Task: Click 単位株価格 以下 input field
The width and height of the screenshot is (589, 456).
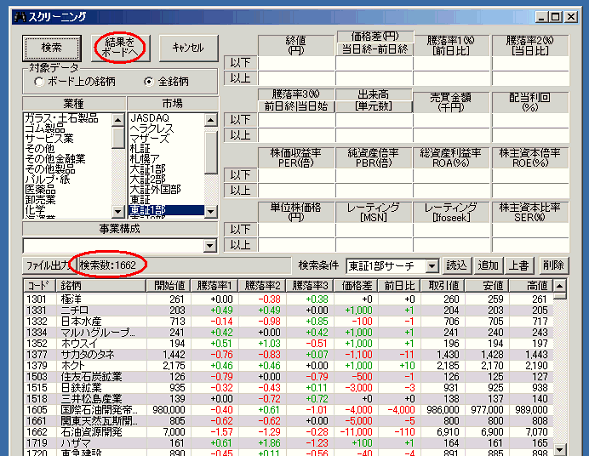Action: pyautogui.click(x=296, y=230)
